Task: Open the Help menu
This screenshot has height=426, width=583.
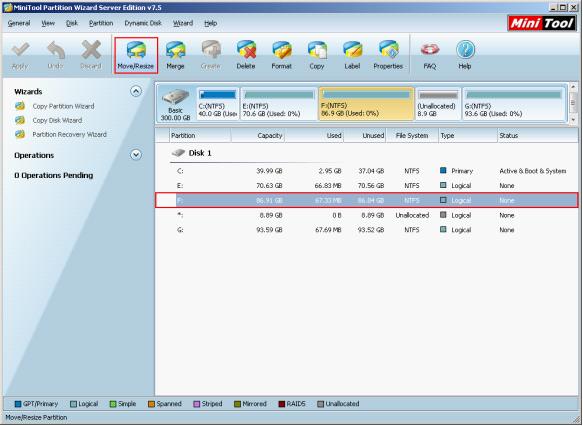Action: point(210,23)
